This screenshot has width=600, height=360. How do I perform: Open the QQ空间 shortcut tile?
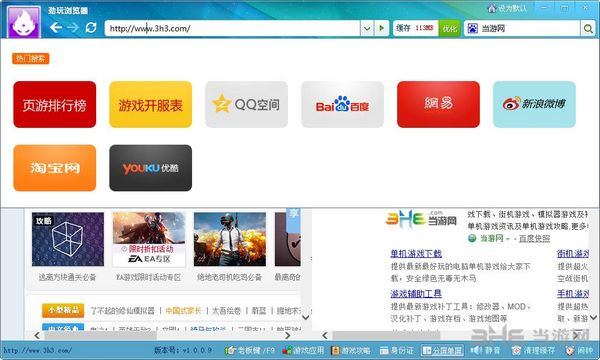tap(246, 104)
